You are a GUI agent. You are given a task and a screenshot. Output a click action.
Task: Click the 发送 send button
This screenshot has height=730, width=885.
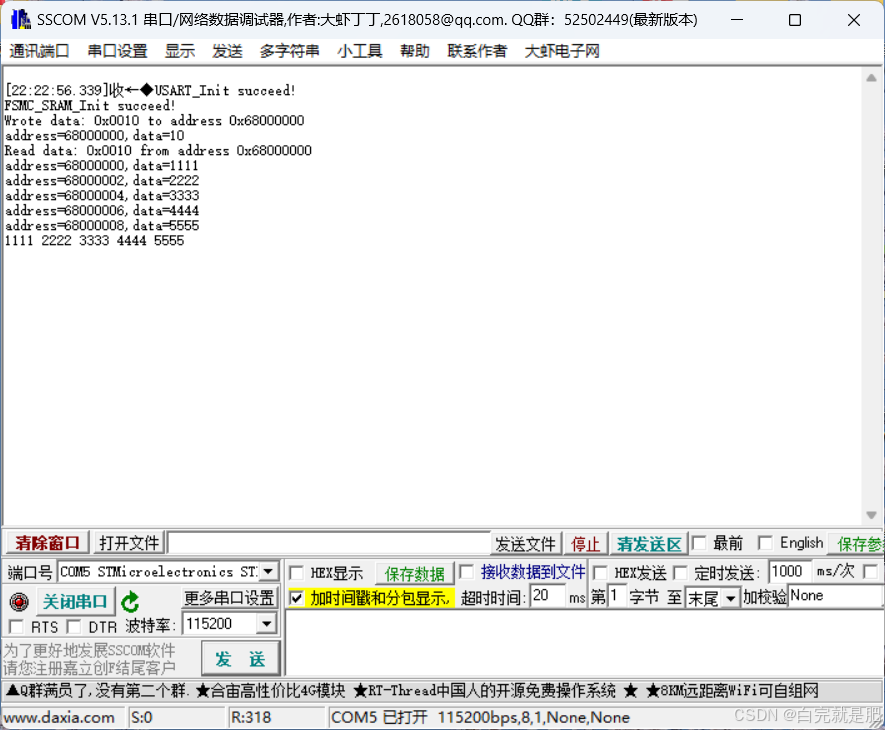click(240, 659)
